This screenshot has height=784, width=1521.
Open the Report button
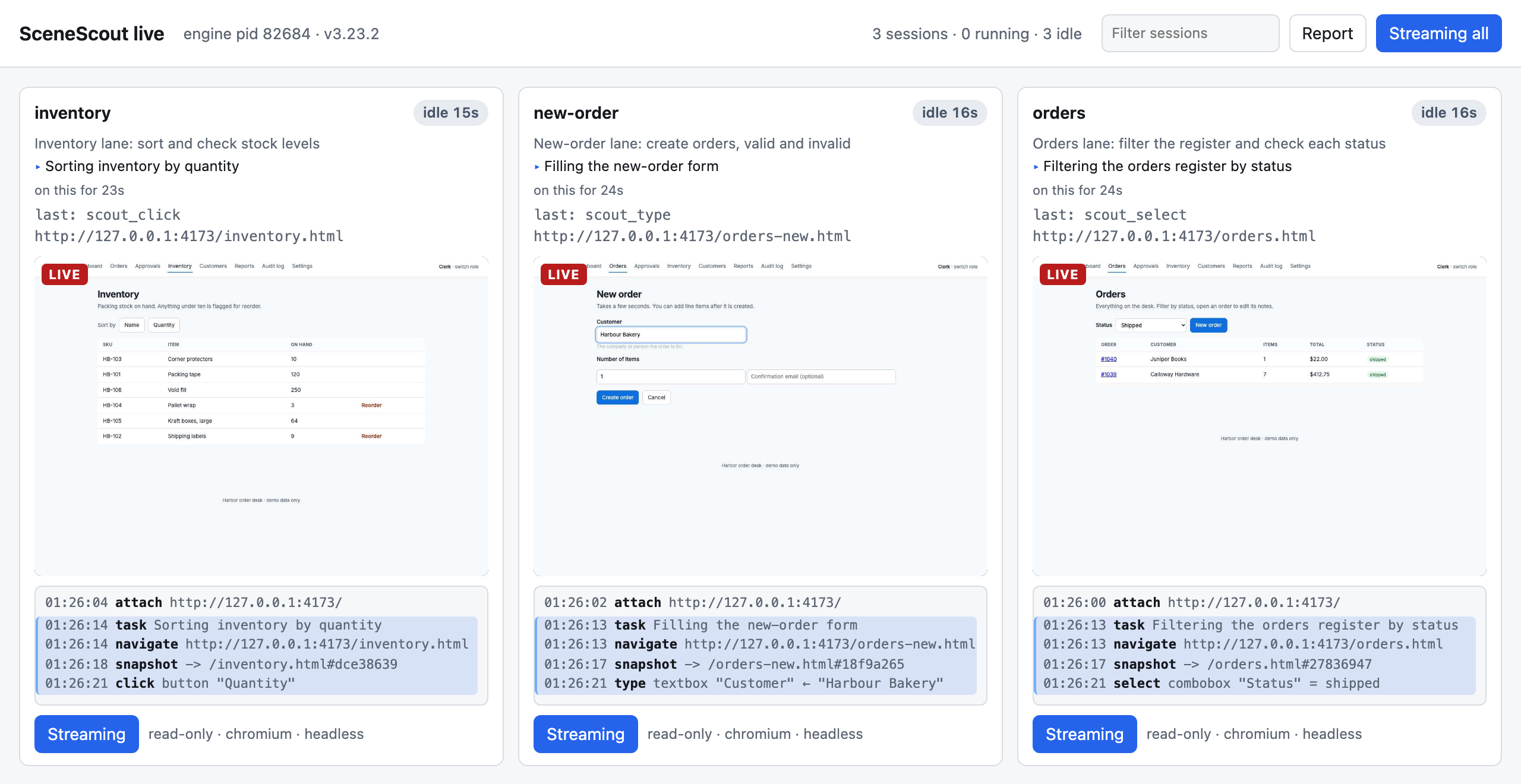(x=1327, y=33)
